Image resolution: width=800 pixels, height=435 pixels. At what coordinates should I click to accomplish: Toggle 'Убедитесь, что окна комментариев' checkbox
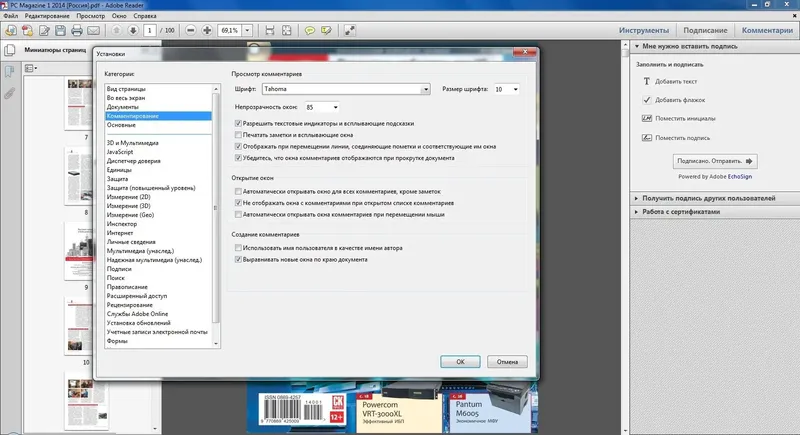(x=238, y=158)
